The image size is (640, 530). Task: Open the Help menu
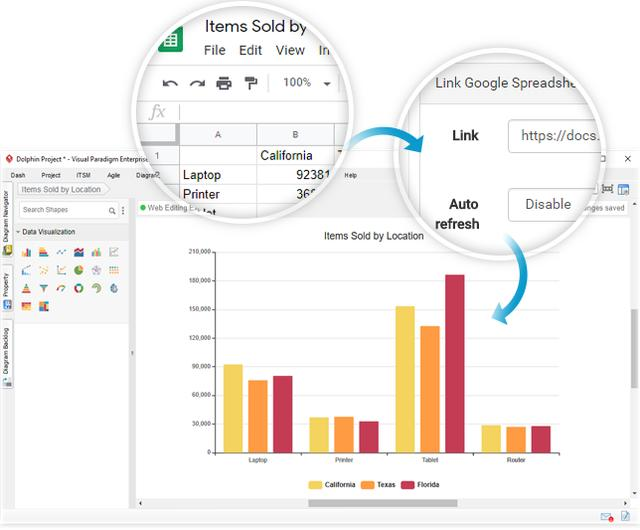tap(350, 175)
